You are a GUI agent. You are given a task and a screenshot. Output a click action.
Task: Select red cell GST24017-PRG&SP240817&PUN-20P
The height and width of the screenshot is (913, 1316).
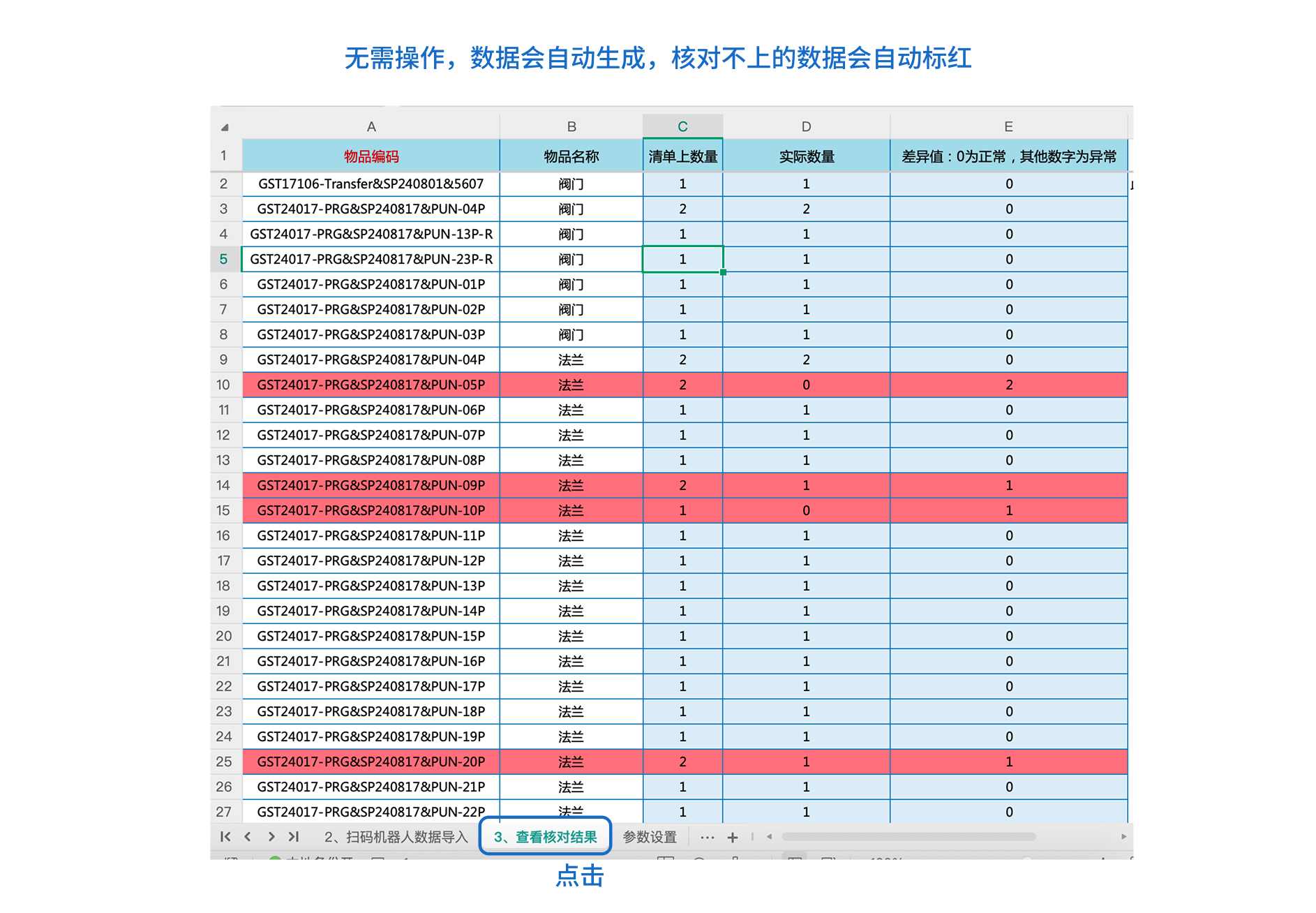[x=371, y=762]
